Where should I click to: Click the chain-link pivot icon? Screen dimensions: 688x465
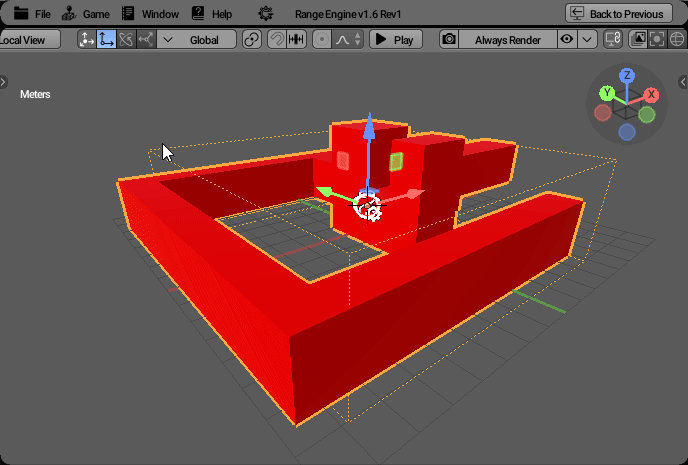point(251,40)
